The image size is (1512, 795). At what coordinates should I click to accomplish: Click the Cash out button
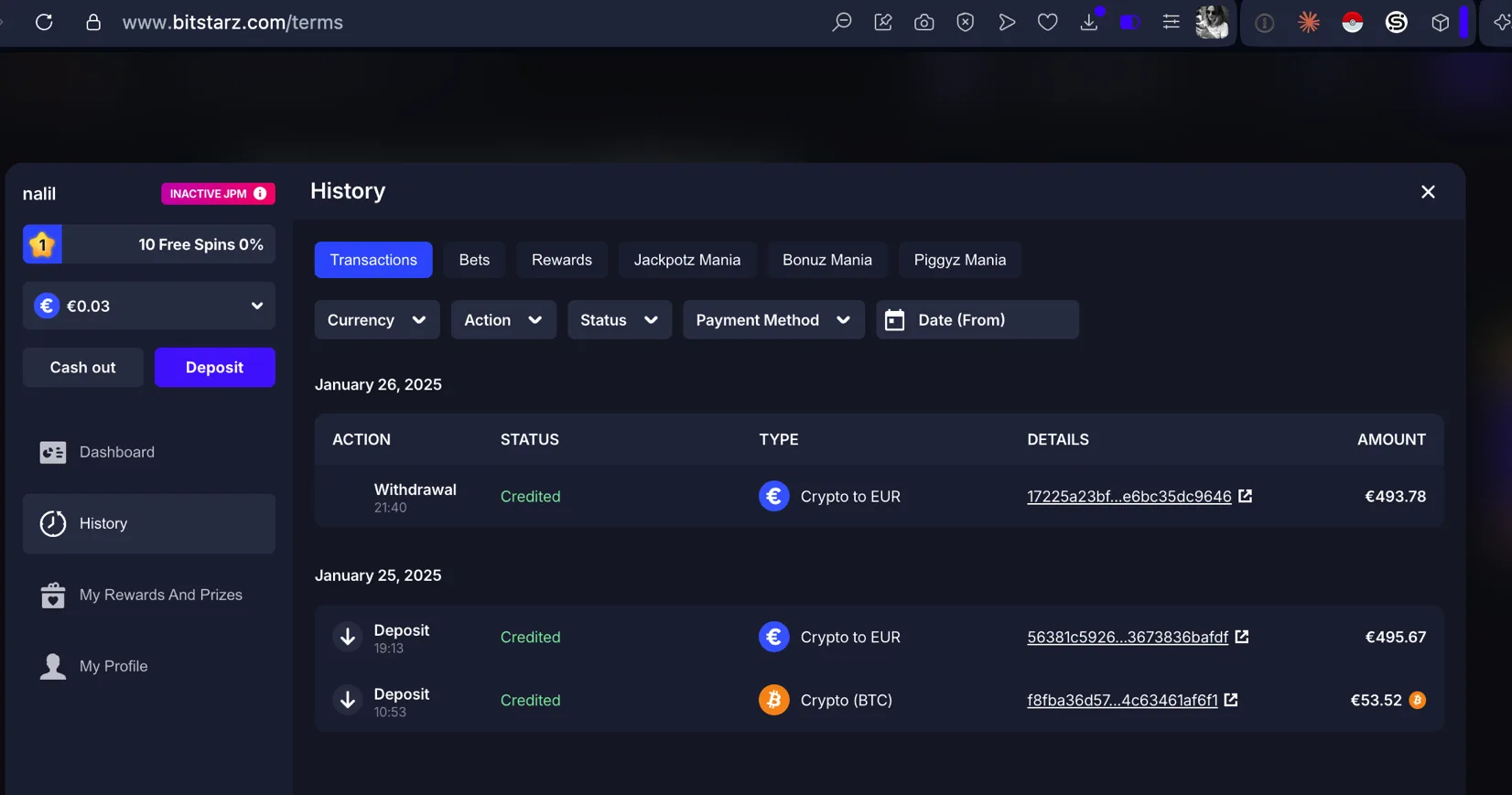(x=83, y=367)
